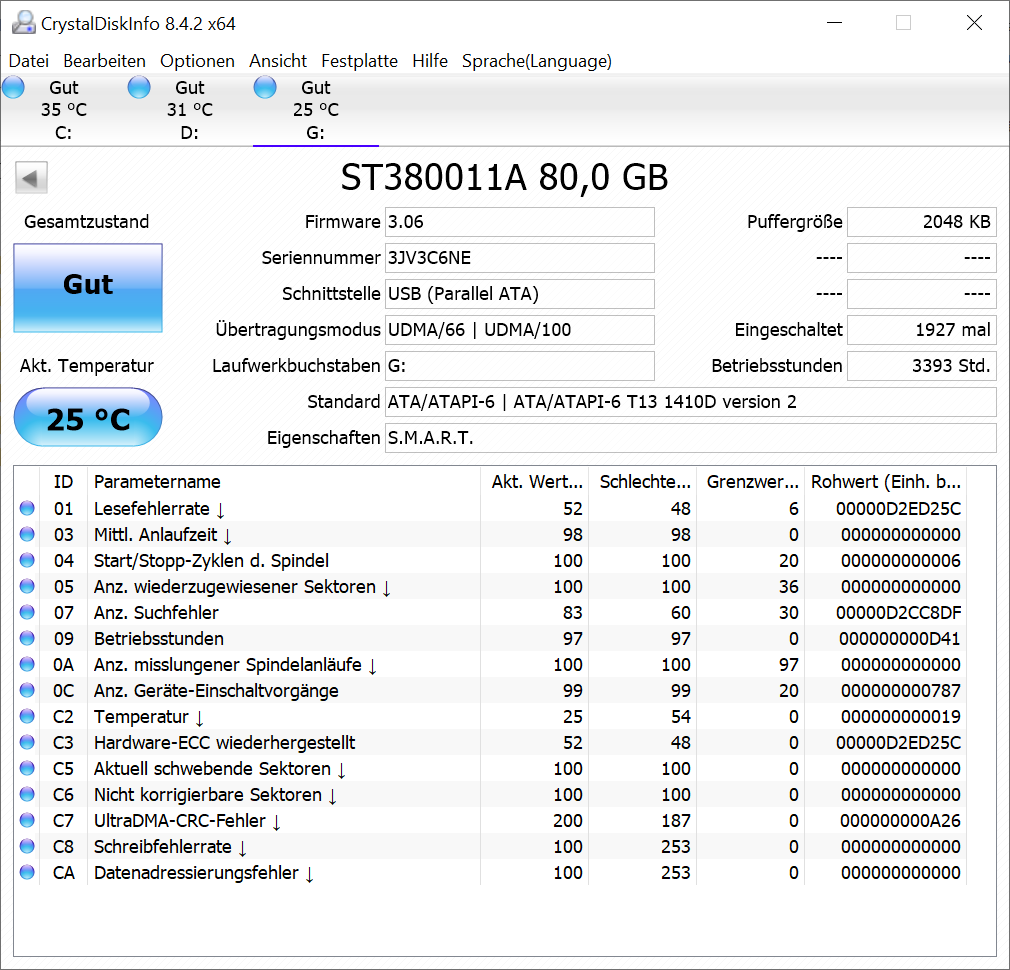Click status dot for misslungener Spindelanläufe row

[x=27, y=664]
